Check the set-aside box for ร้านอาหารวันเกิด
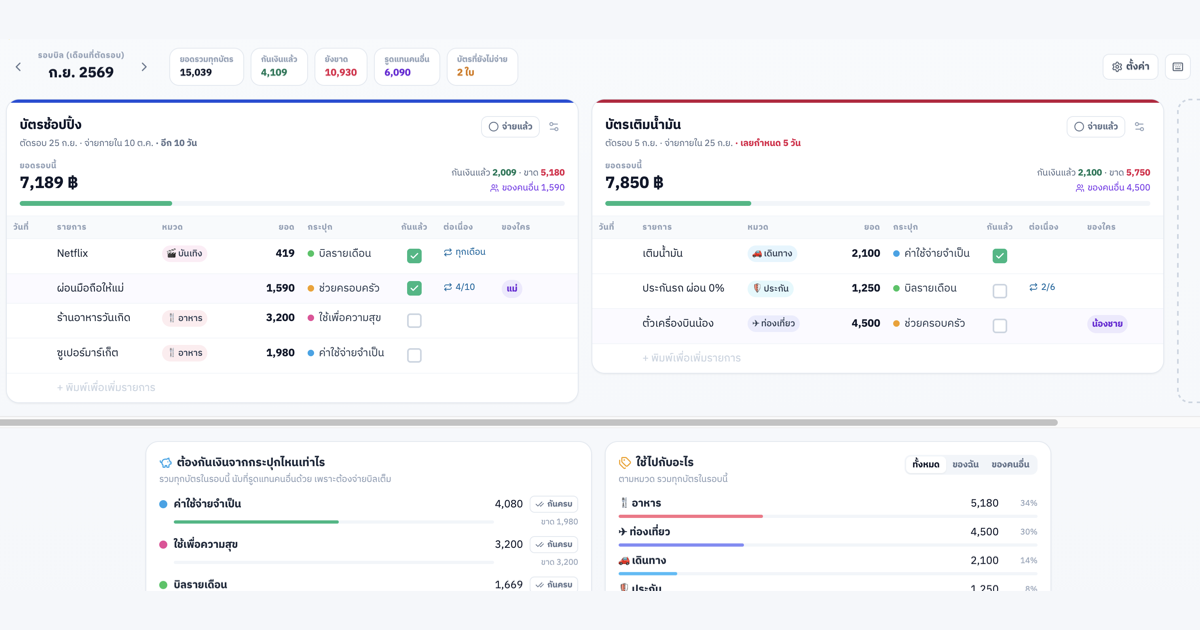The image size is (1200, 630). point(414,321)
